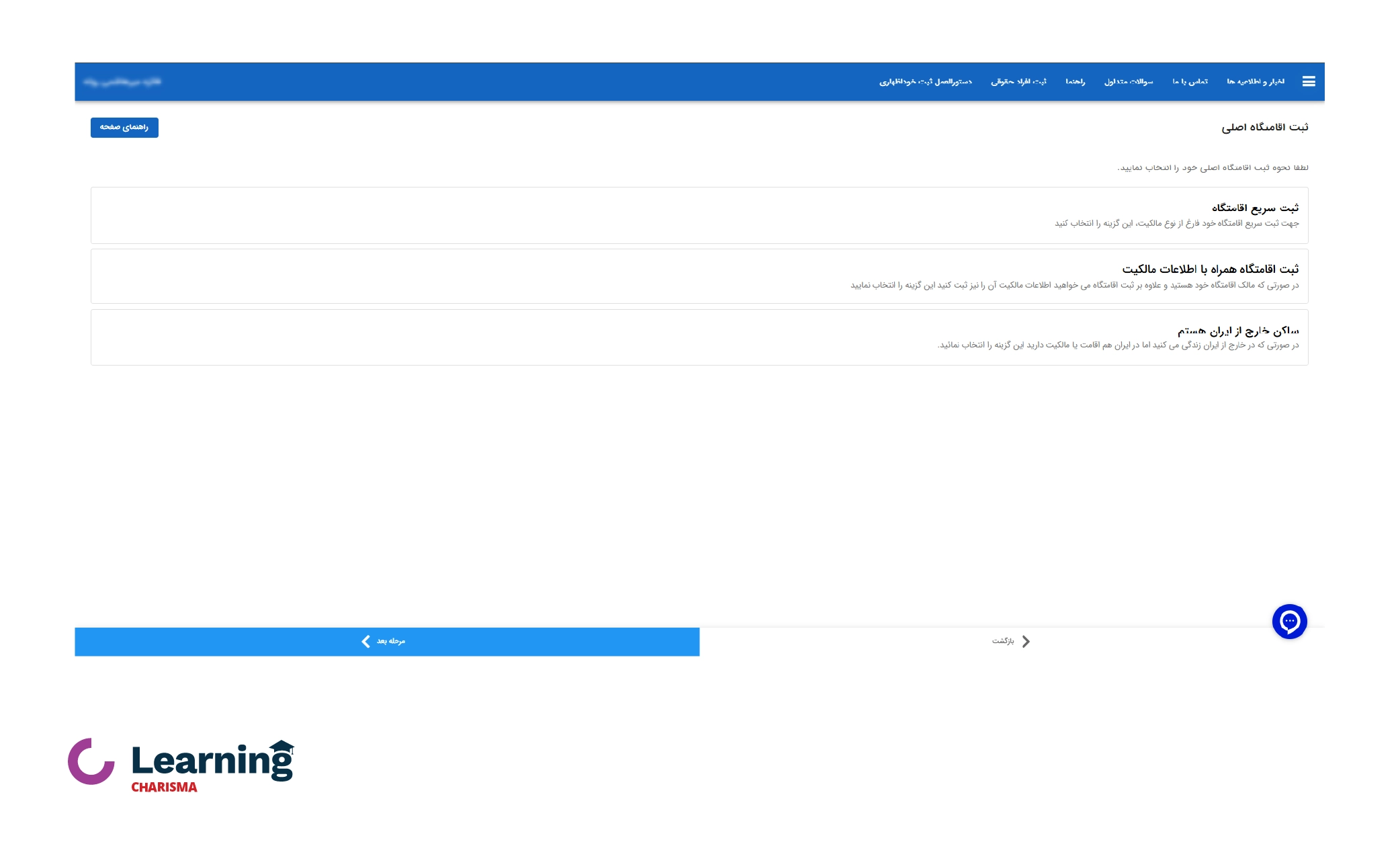Click the chevron arrow next to مرحله بعد

[x=365, y=642]
